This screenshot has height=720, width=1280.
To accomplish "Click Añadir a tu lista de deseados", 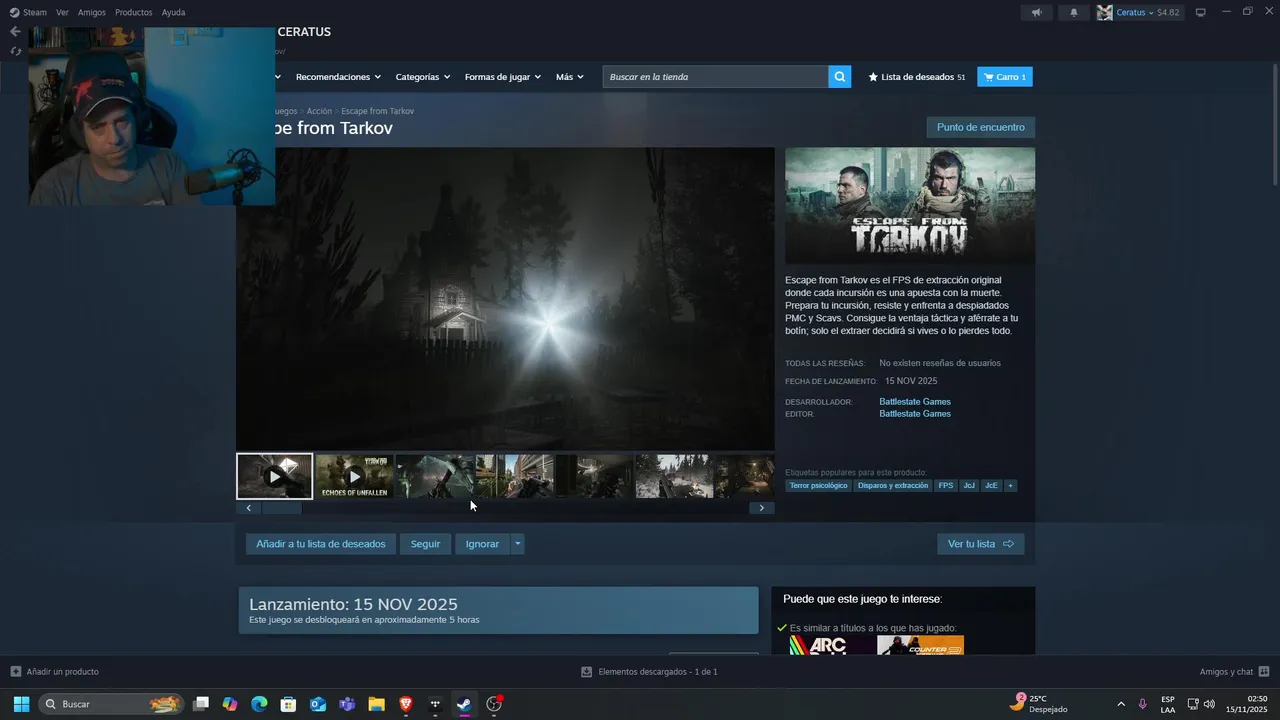I will pyautogui.click(x=321, y=544).
